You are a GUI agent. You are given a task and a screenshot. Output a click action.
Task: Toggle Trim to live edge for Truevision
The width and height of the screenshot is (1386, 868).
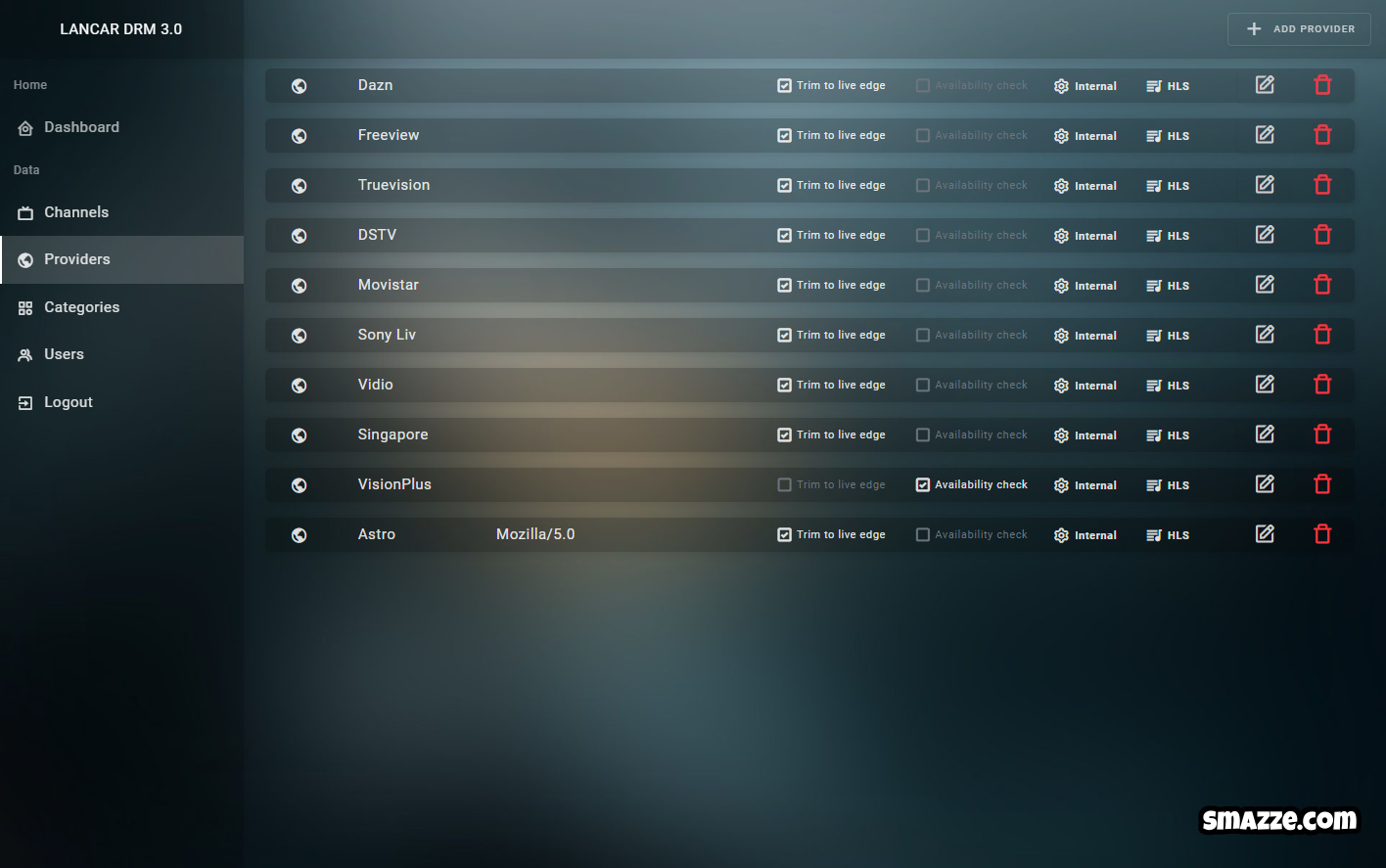784,185
